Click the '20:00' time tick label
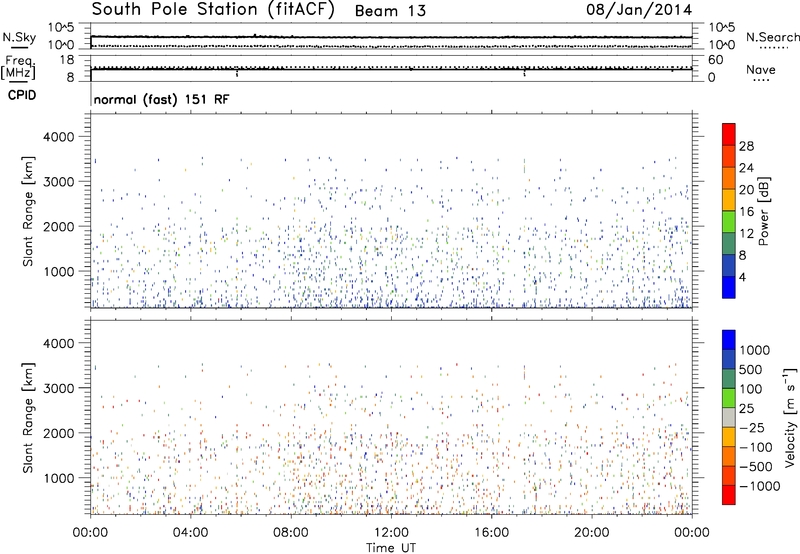 click(x=592, y=533)
